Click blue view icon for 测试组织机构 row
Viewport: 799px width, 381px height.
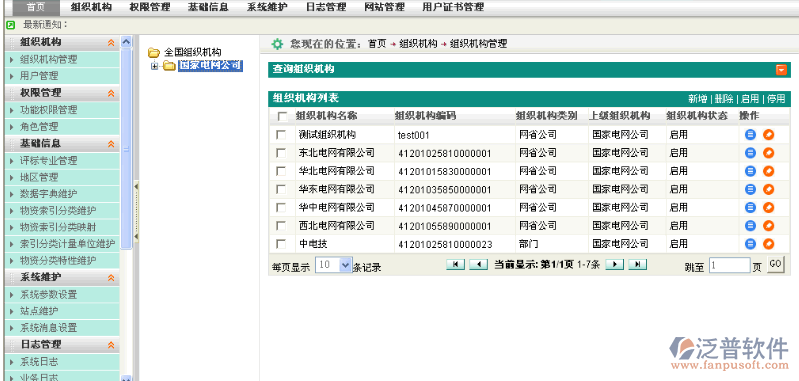pyautogui.click(x=750, y=134)
